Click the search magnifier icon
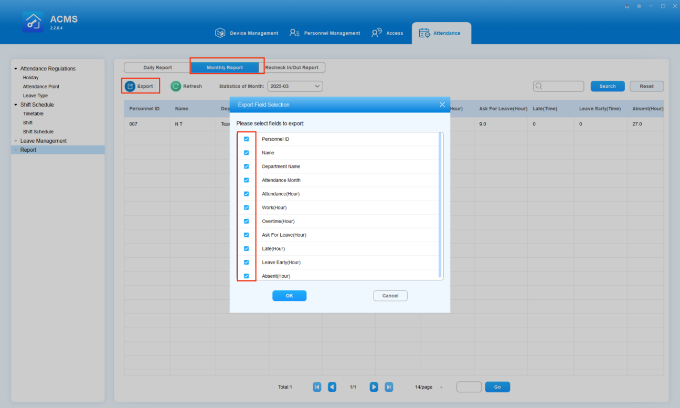The width and height of the screenshot is (680, 408). (x=539, y=87)
